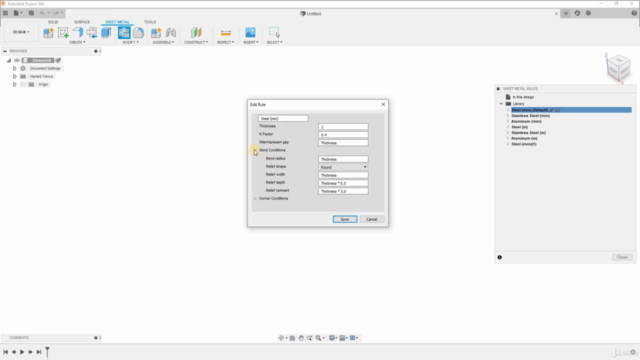Expand the Corner Conditions section
640x360 pixels.
point(255,199)
